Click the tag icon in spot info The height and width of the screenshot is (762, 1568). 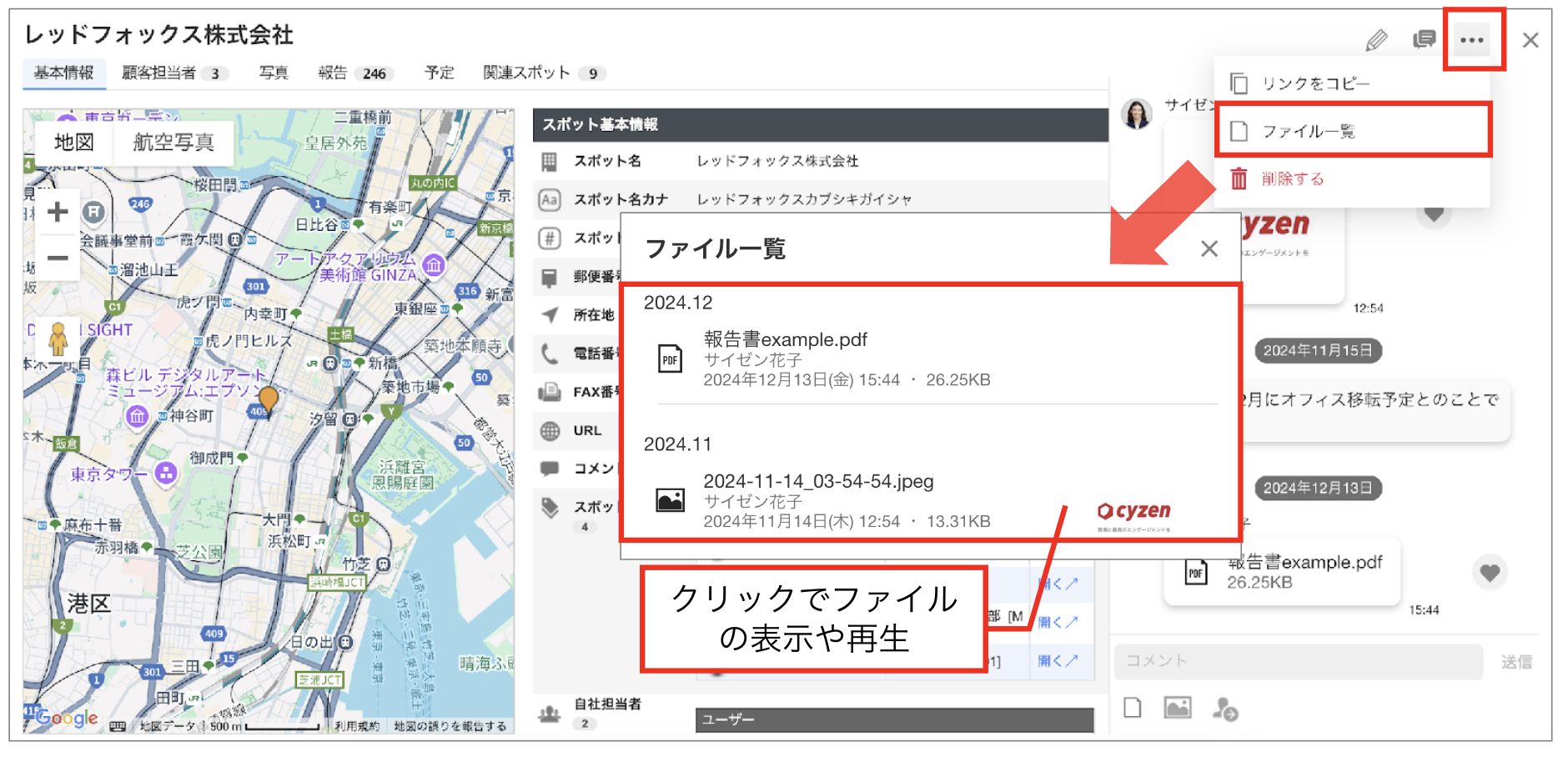click(x=549, y=507)
